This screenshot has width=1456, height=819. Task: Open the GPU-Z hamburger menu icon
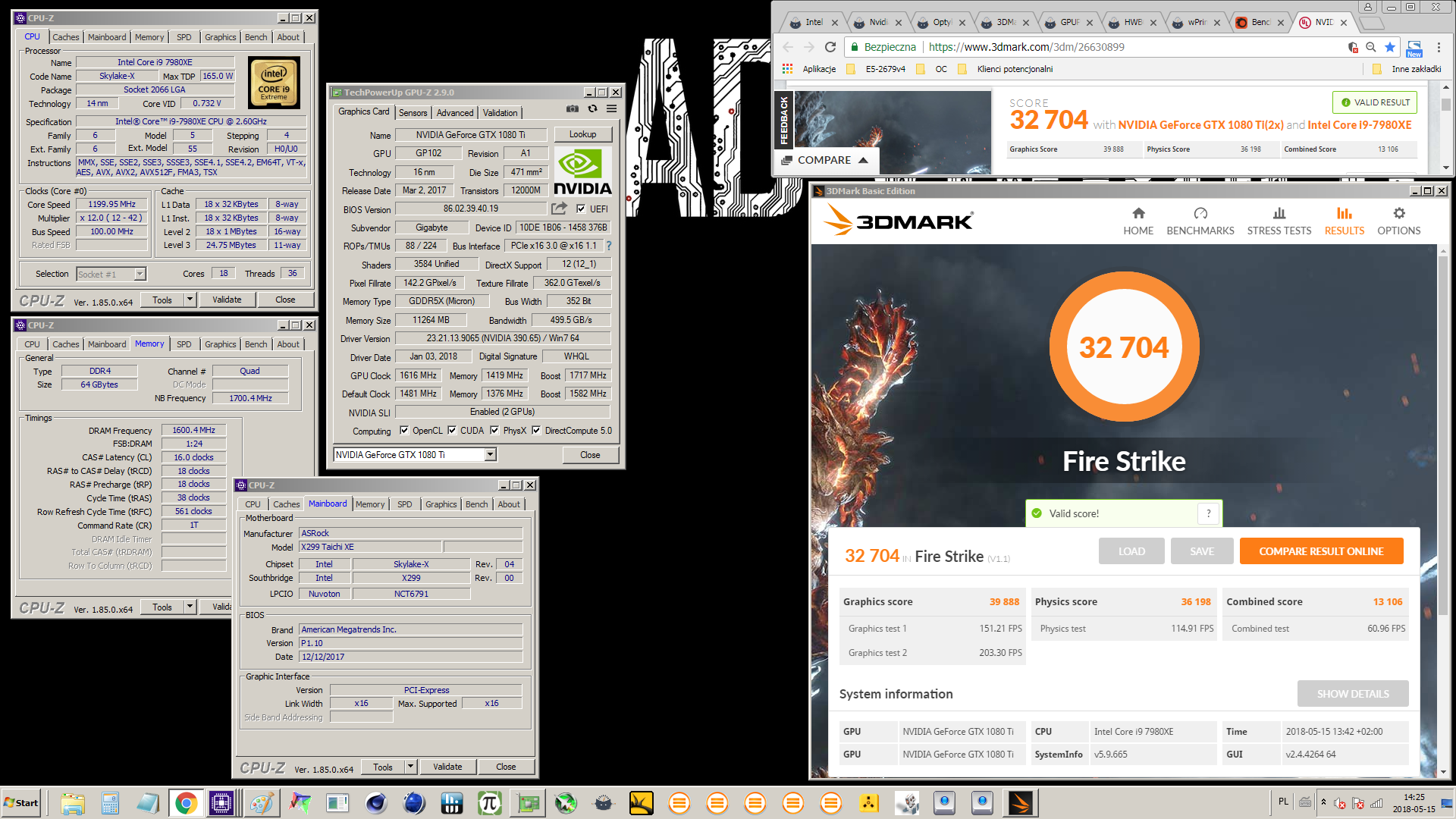tap(611, 109)
